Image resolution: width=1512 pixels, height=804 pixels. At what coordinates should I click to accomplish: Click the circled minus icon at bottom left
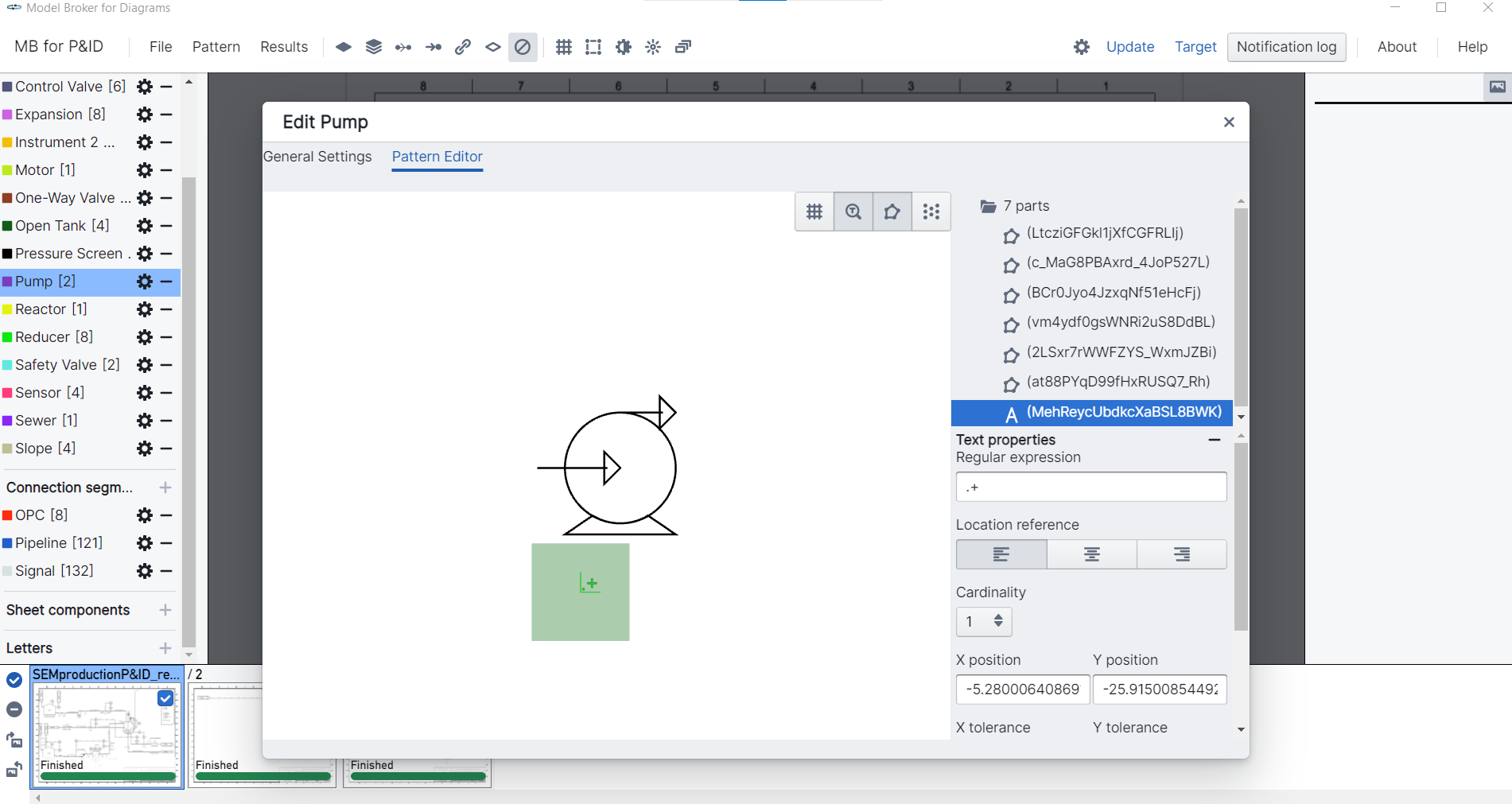(x=14, y=709)
